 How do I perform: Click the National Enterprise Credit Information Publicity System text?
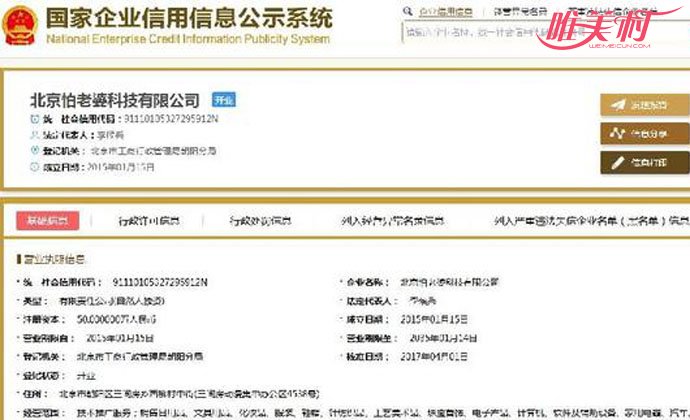[x=188, y=39]
